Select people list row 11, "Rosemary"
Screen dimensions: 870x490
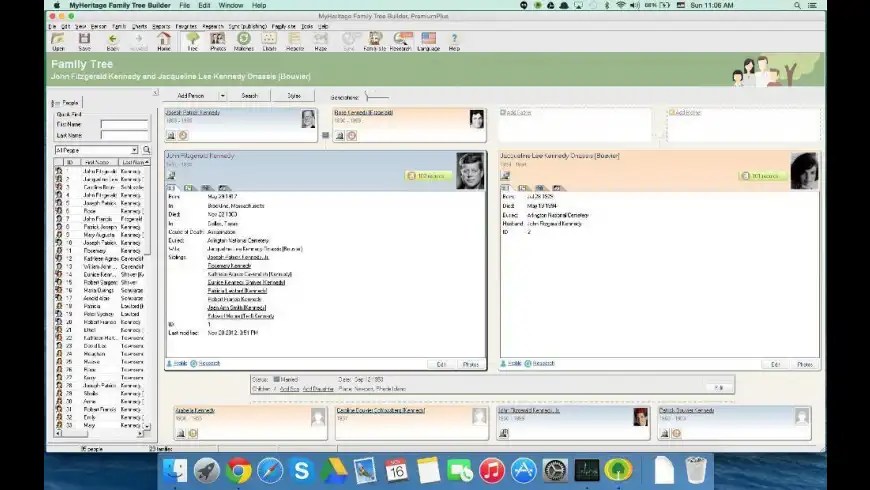(x=100, y=251)
